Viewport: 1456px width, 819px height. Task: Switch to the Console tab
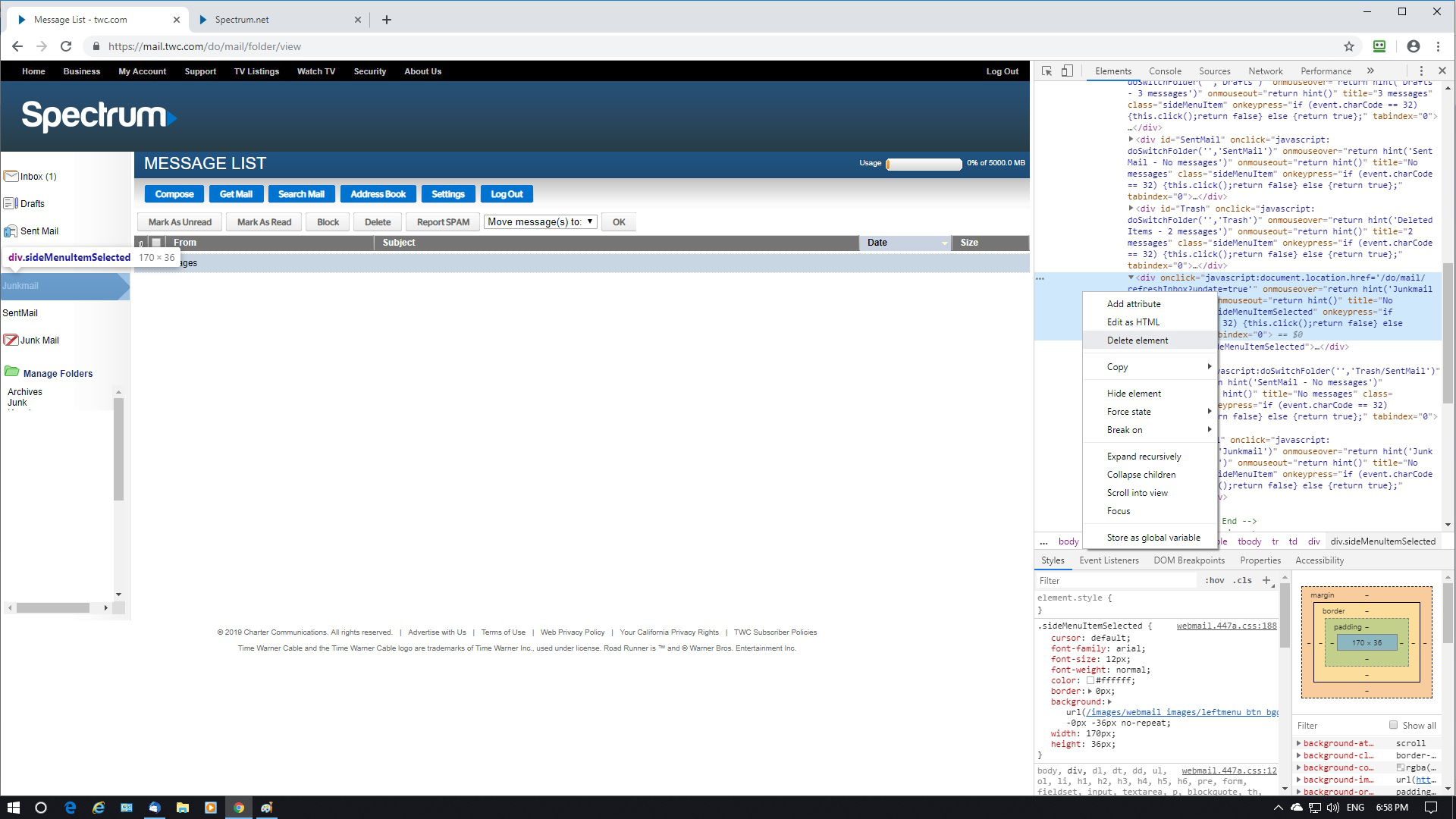click(1165, 71)
